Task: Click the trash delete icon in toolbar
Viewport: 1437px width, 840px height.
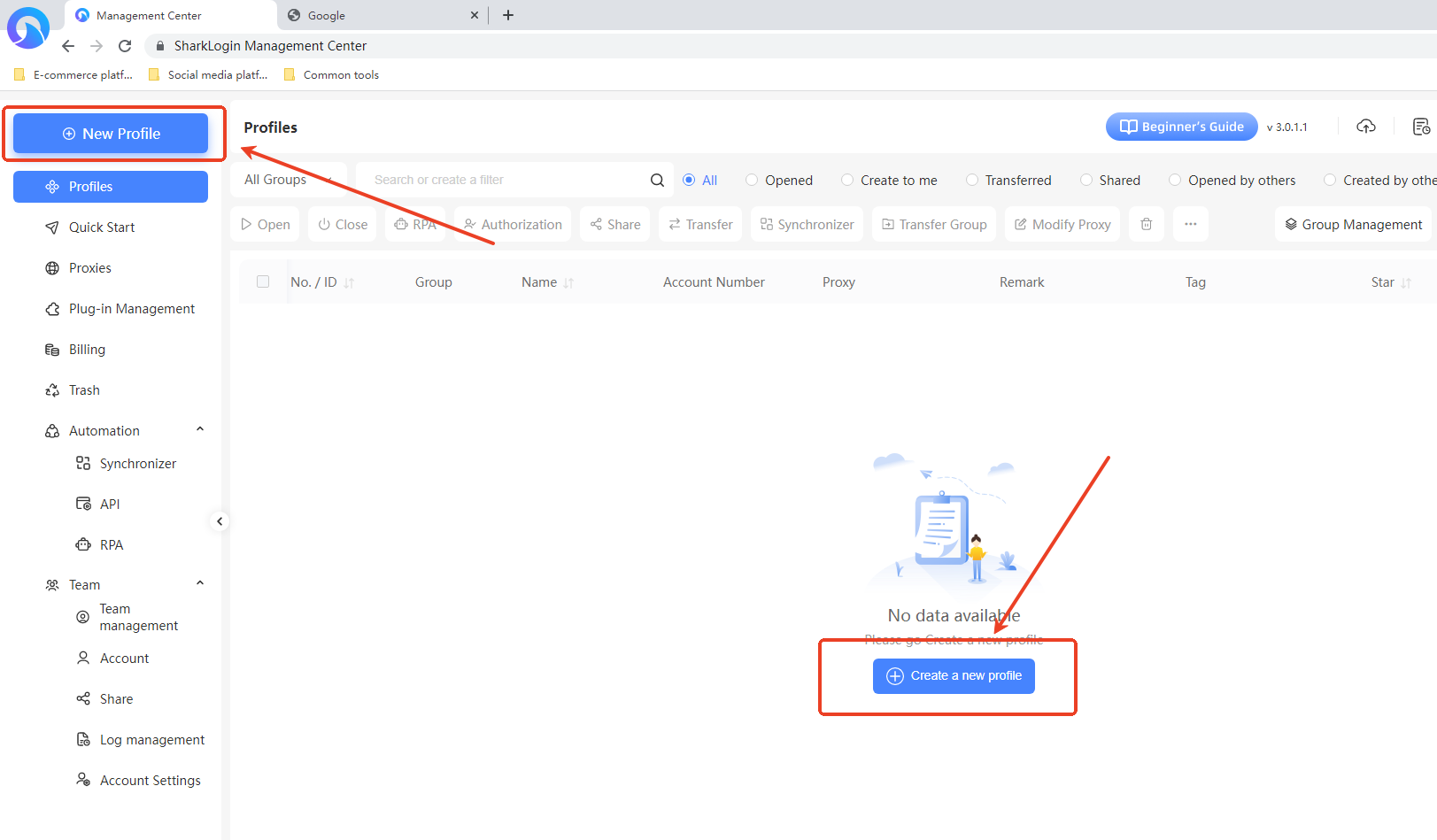Action: click(1146, 225)
